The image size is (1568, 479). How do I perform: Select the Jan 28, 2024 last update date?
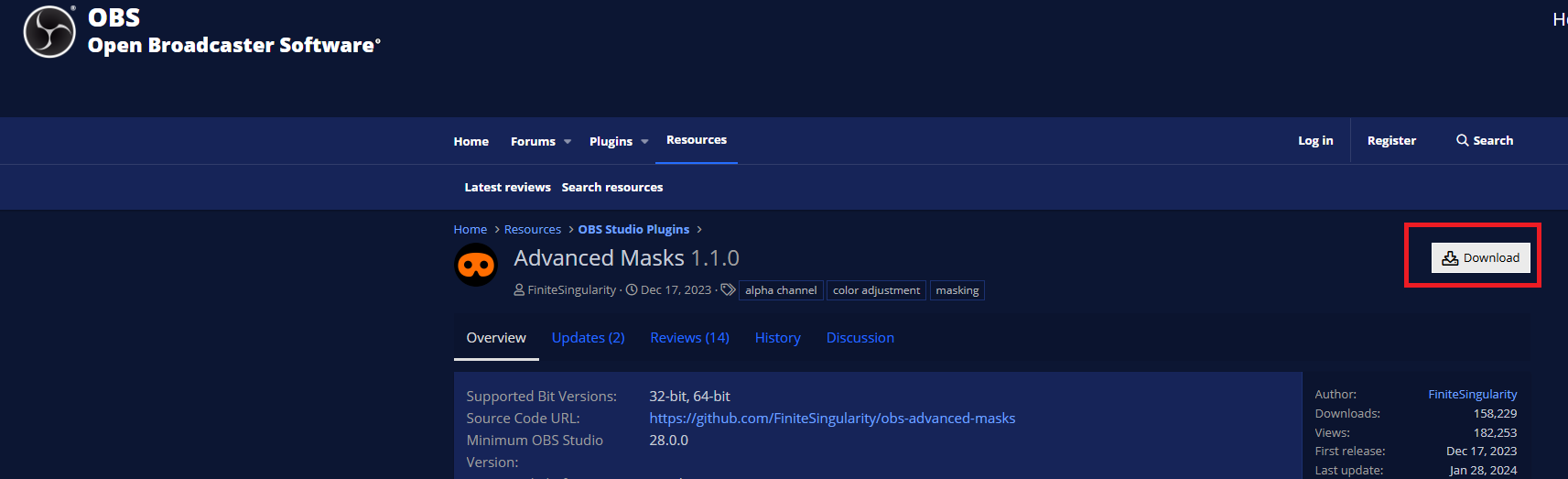point(1483,470)
